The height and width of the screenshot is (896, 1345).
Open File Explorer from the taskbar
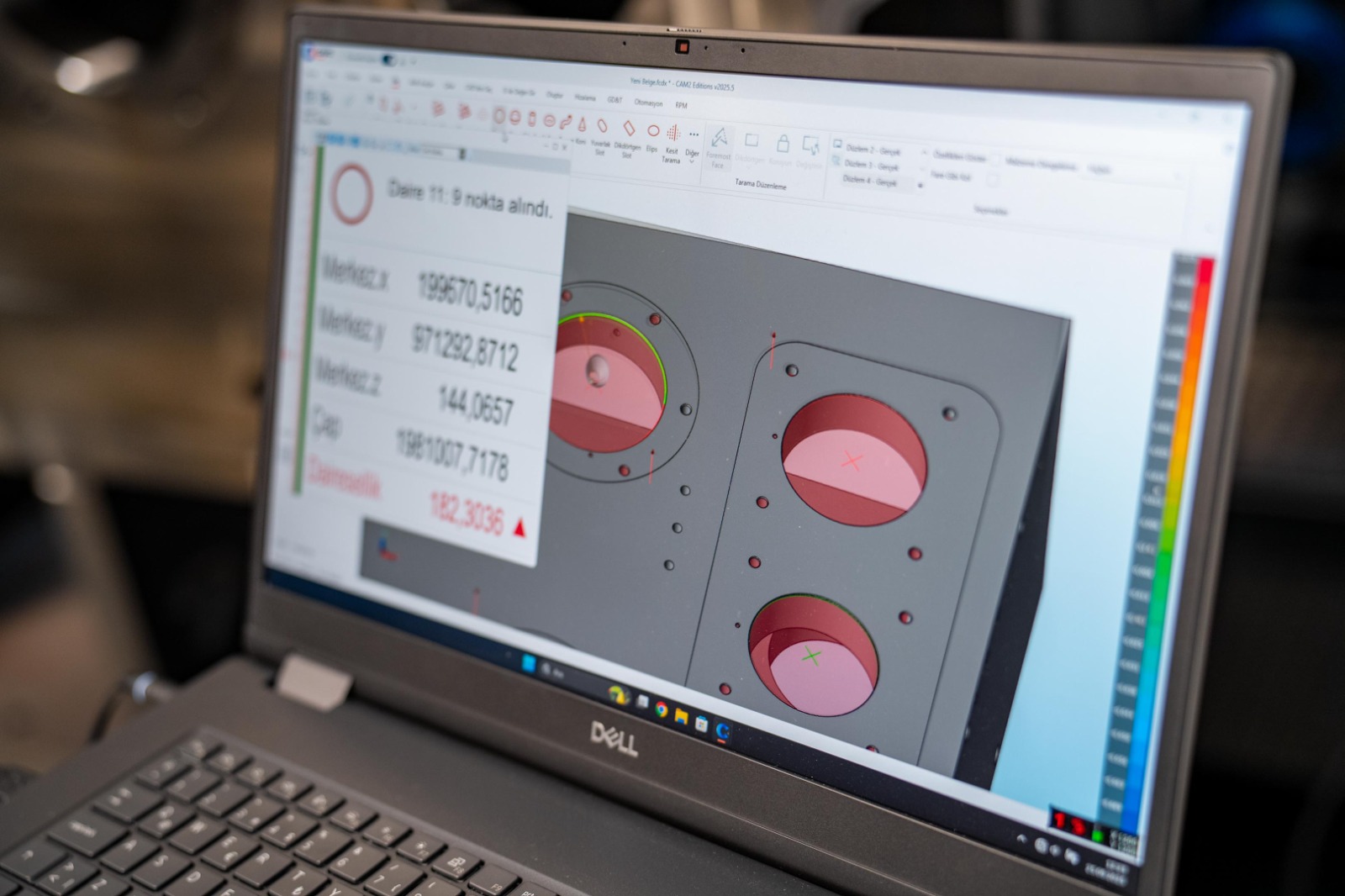coord(681,716)
